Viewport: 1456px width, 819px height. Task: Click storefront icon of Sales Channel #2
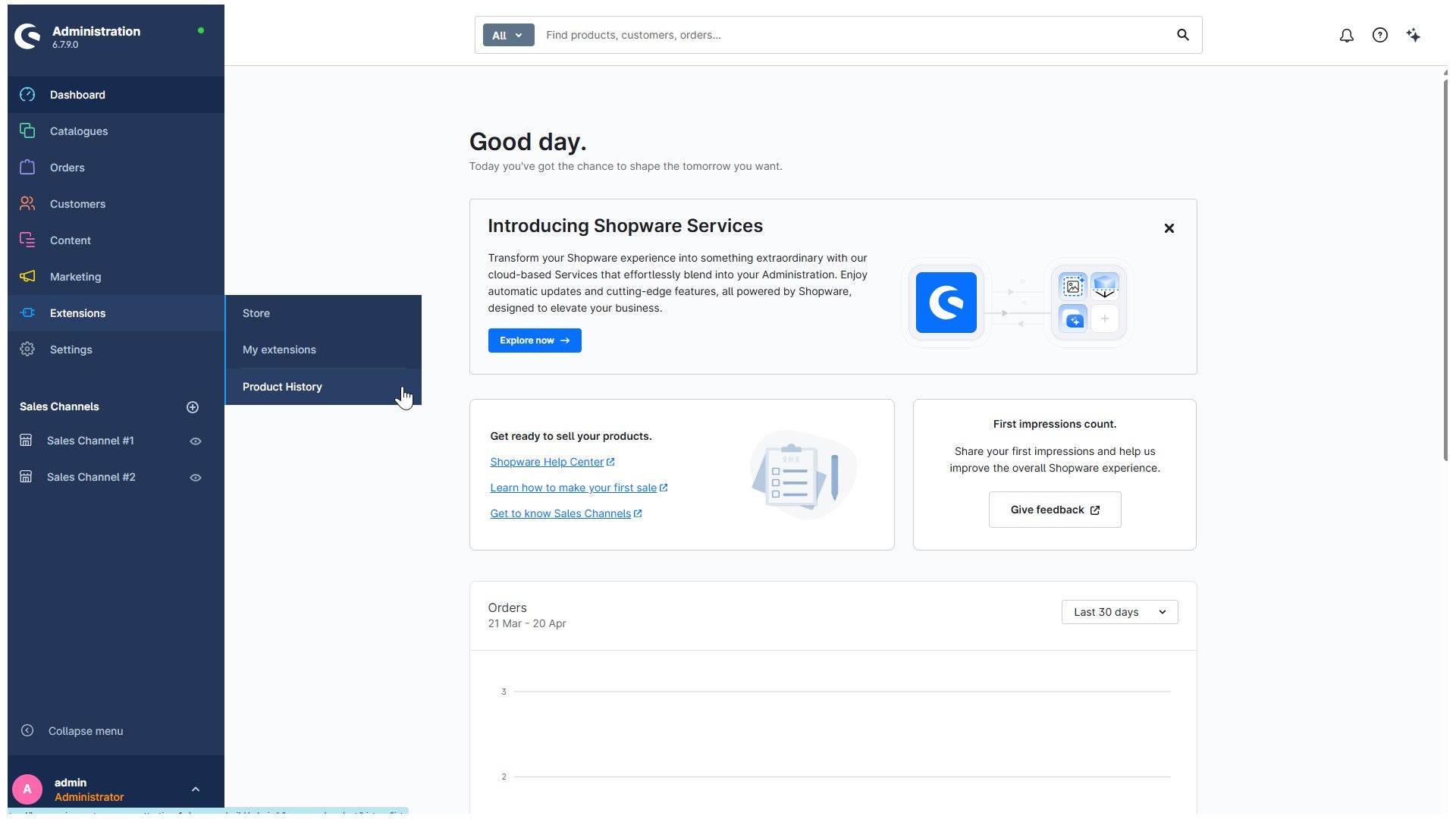[x=26, y=477]
